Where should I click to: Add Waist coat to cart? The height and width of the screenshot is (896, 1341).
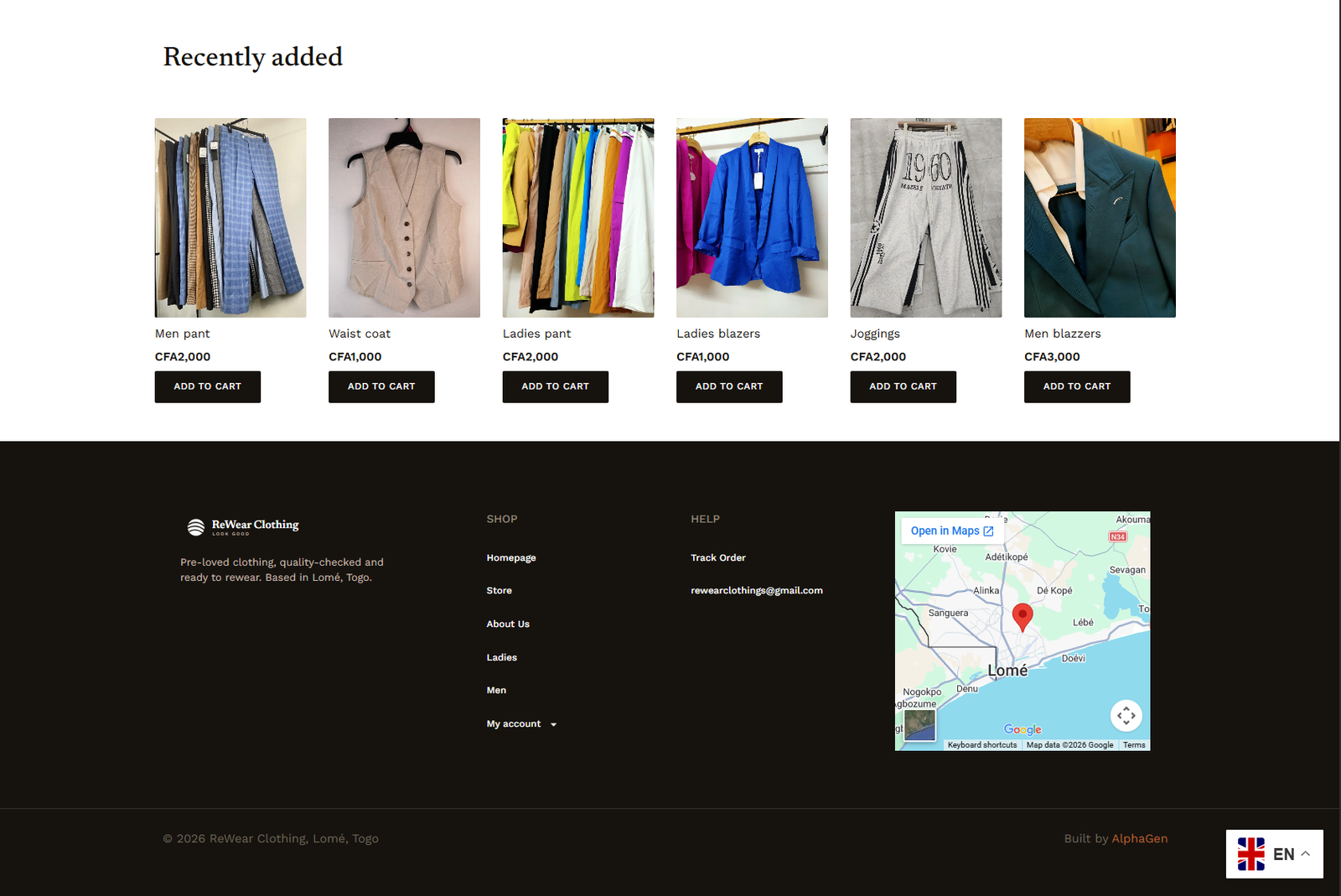(x=381, y=386)
